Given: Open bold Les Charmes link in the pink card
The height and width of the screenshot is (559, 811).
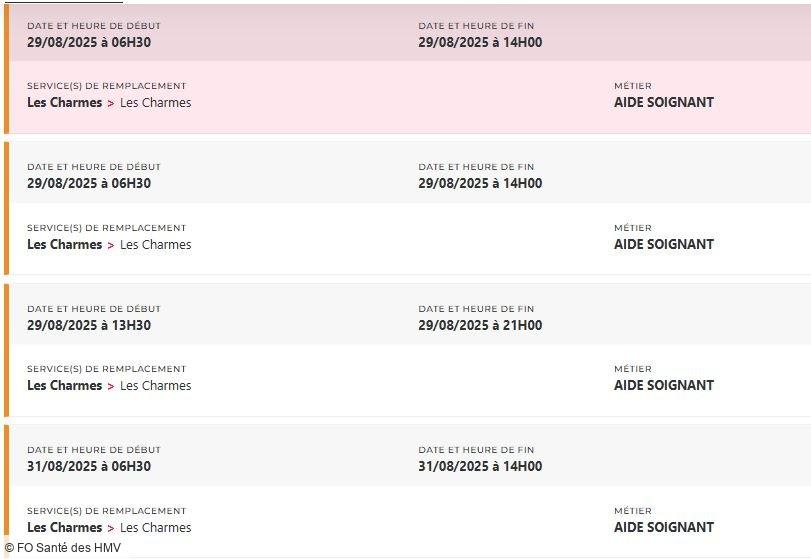Looking at the screenshot, I should click(x=64, y=103).
